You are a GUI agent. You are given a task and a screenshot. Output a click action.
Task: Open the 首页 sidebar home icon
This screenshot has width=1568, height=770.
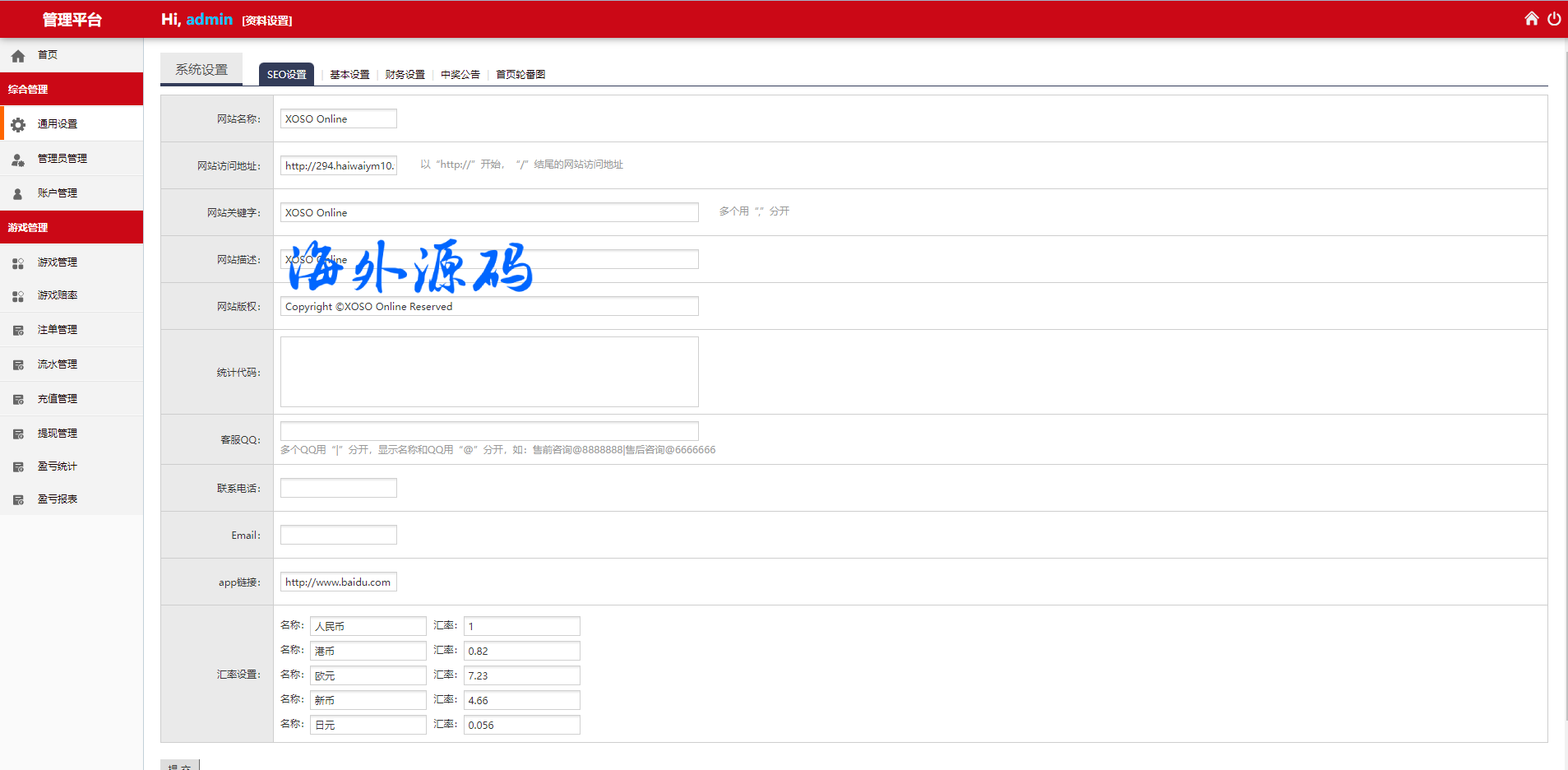pos(18,56)
